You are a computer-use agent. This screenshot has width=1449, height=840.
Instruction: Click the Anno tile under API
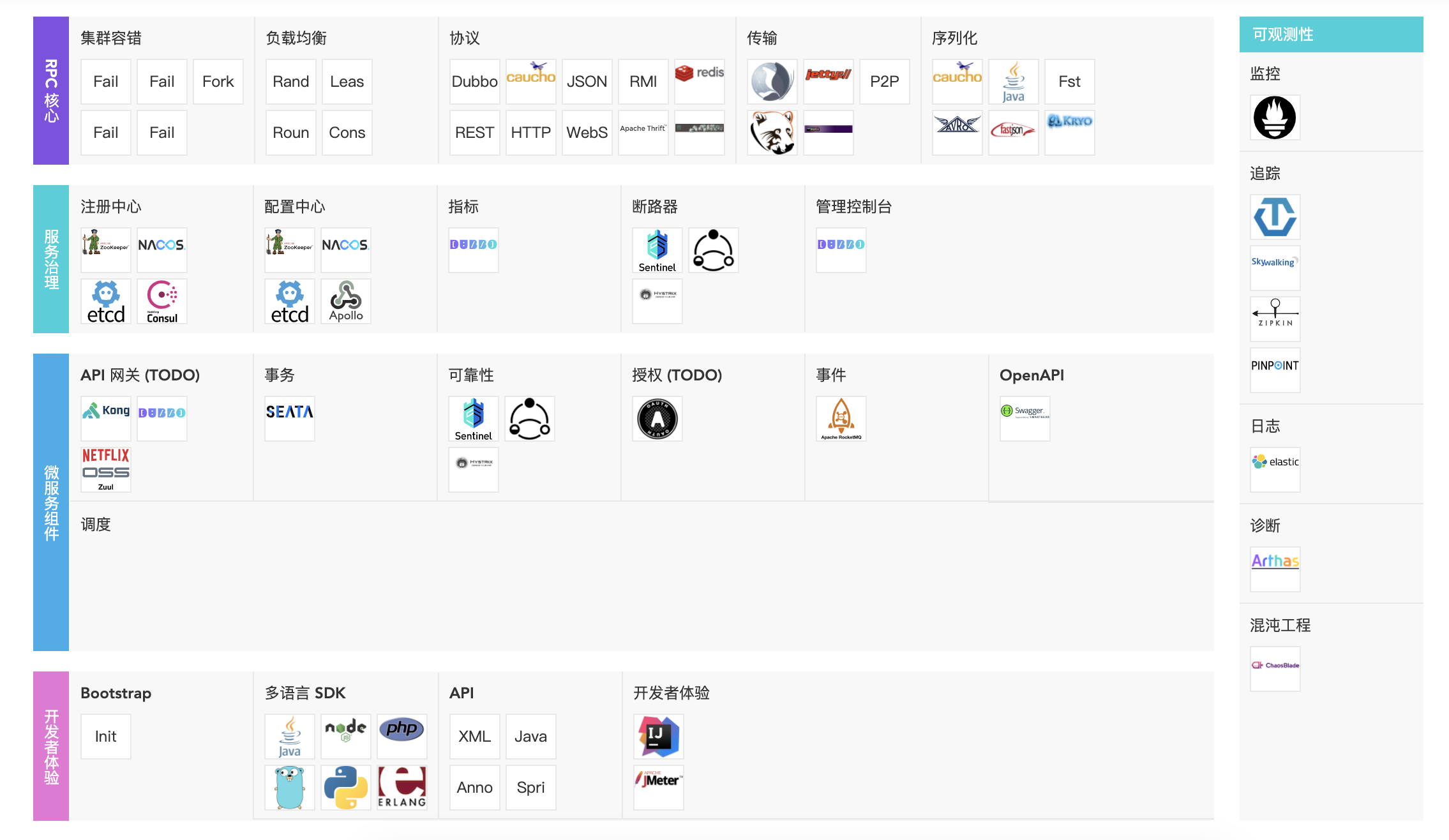tap(474, 788)
